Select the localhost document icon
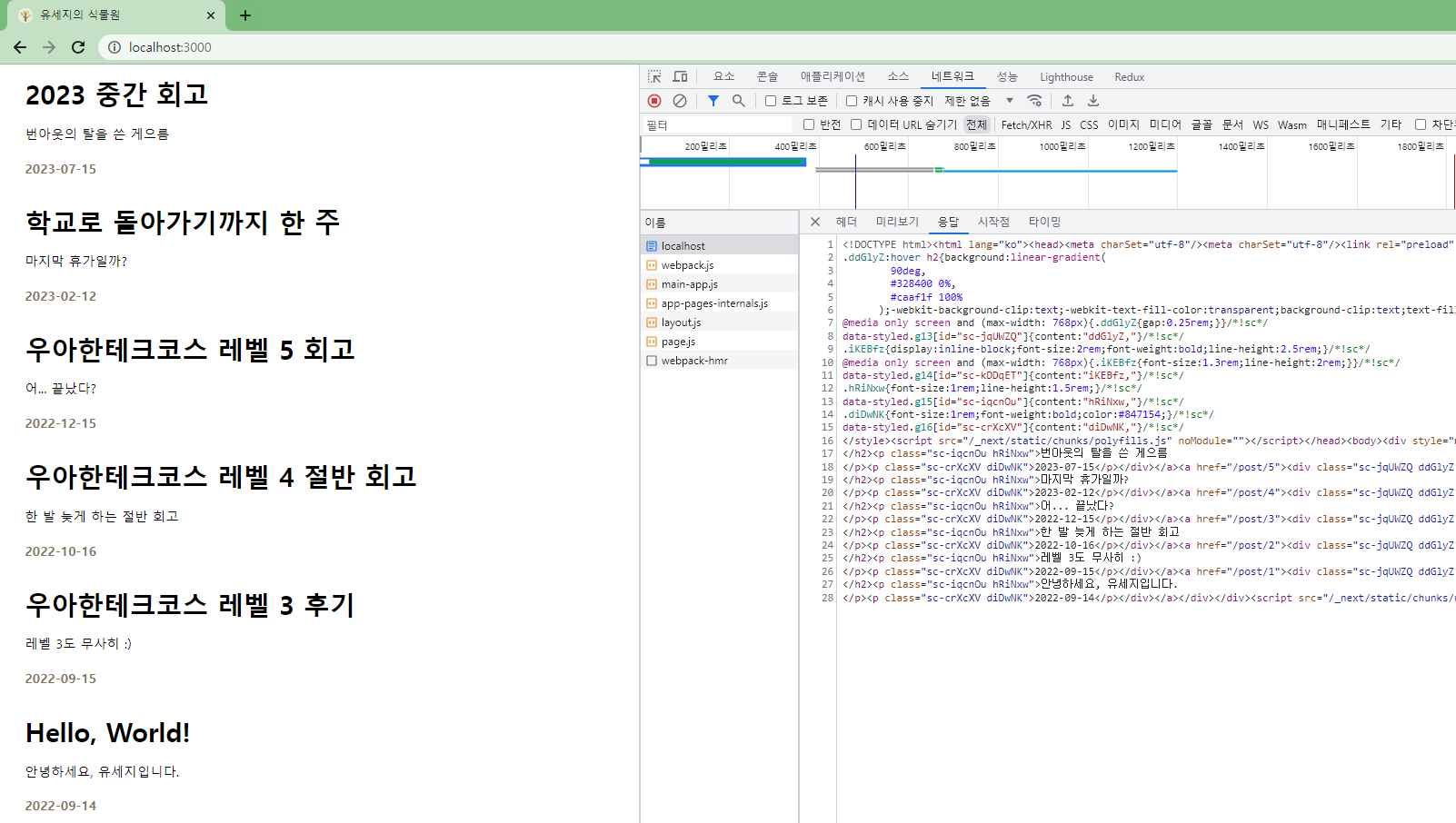The width and height of the screenshot is (1456, 823). [652, 246]
